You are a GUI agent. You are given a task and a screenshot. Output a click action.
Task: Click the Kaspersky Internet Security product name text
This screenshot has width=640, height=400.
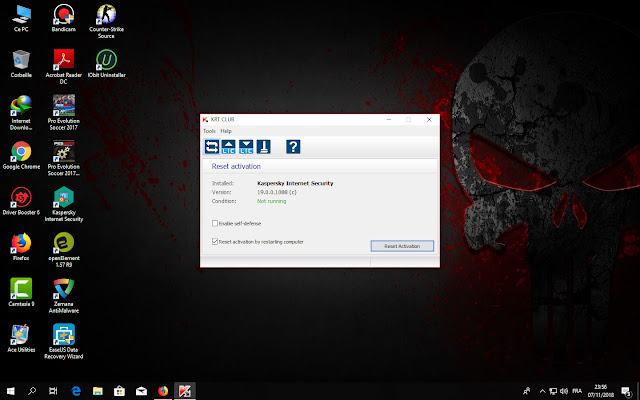[x=295, y=183]
